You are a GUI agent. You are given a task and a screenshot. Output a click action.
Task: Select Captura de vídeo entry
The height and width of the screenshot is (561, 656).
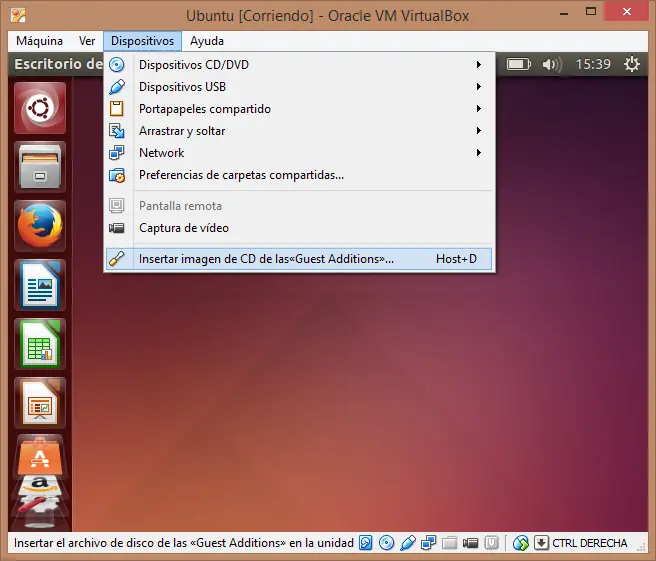[x=299, y=228]
